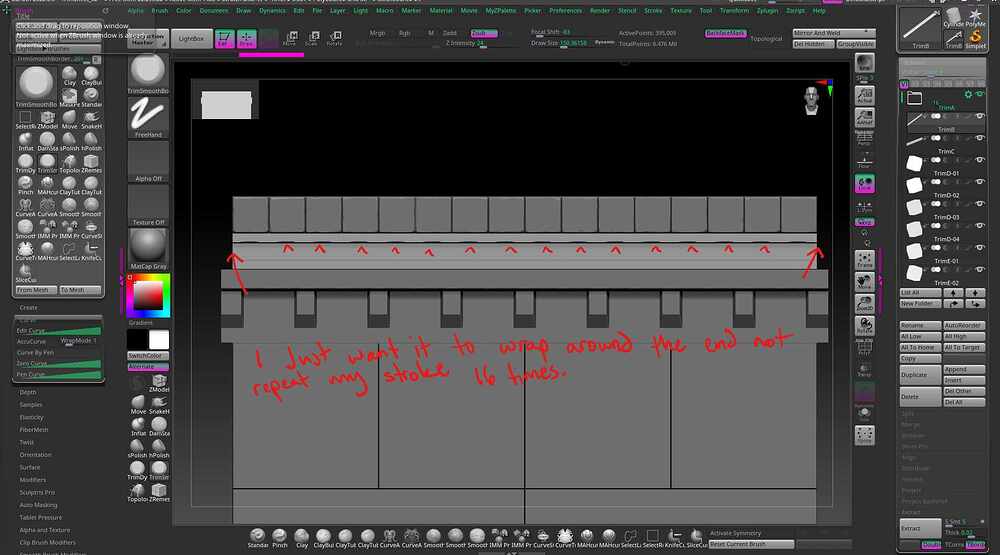Open the subtool folder settings gear
The image size is (1000, 555).
pyautogui.click(x=968, y=94)
